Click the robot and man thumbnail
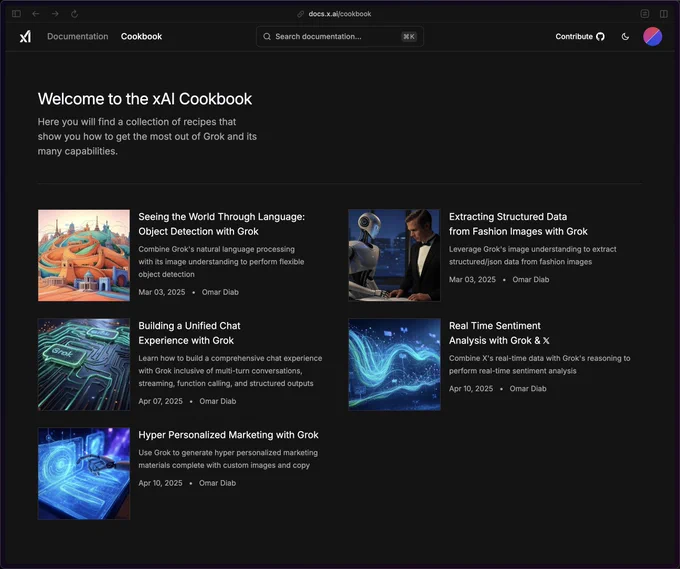 (394, 255)
